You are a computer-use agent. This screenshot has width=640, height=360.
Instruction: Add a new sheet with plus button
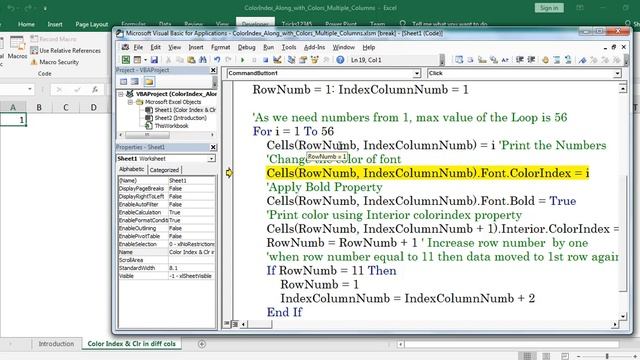pyautogui.click(x=202, y=344)
